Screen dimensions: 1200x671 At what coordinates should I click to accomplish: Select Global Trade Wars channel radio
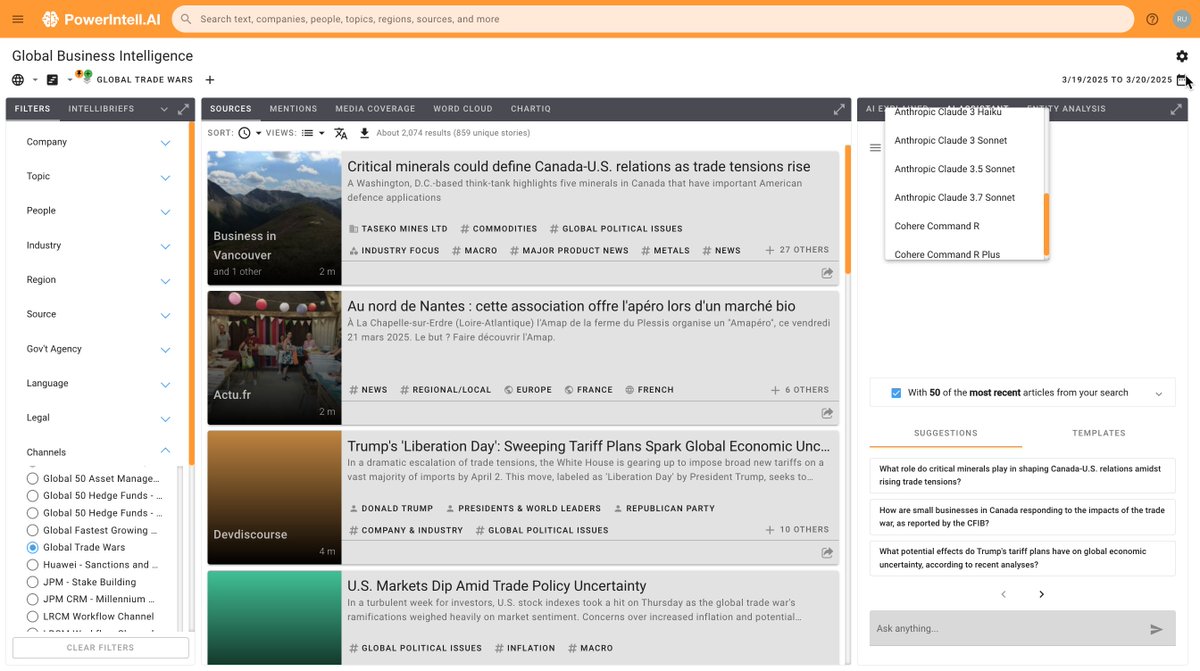tap(33, 548)
